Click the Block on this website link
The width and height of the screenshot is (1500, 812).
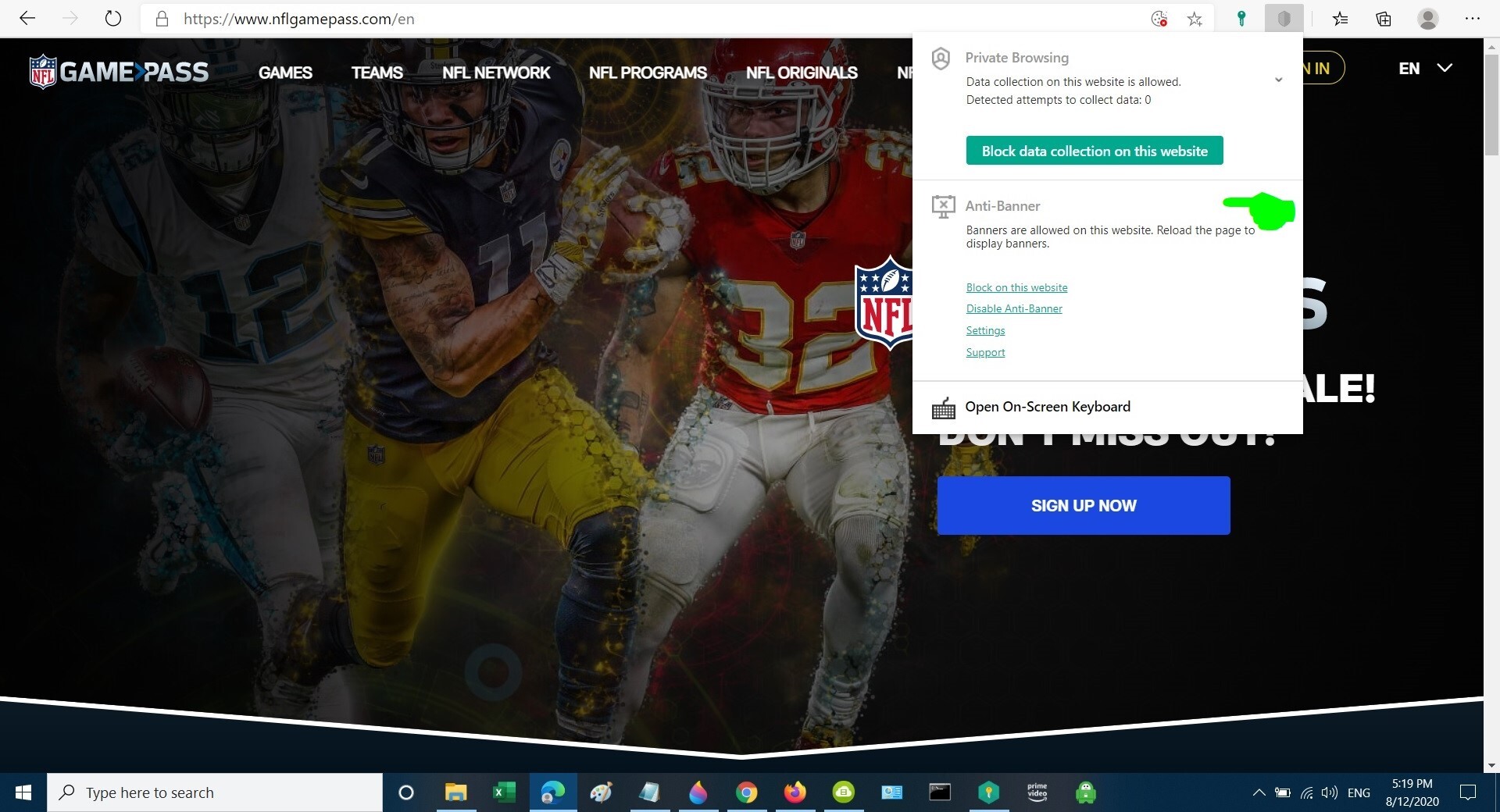(x=1016, y=287)
